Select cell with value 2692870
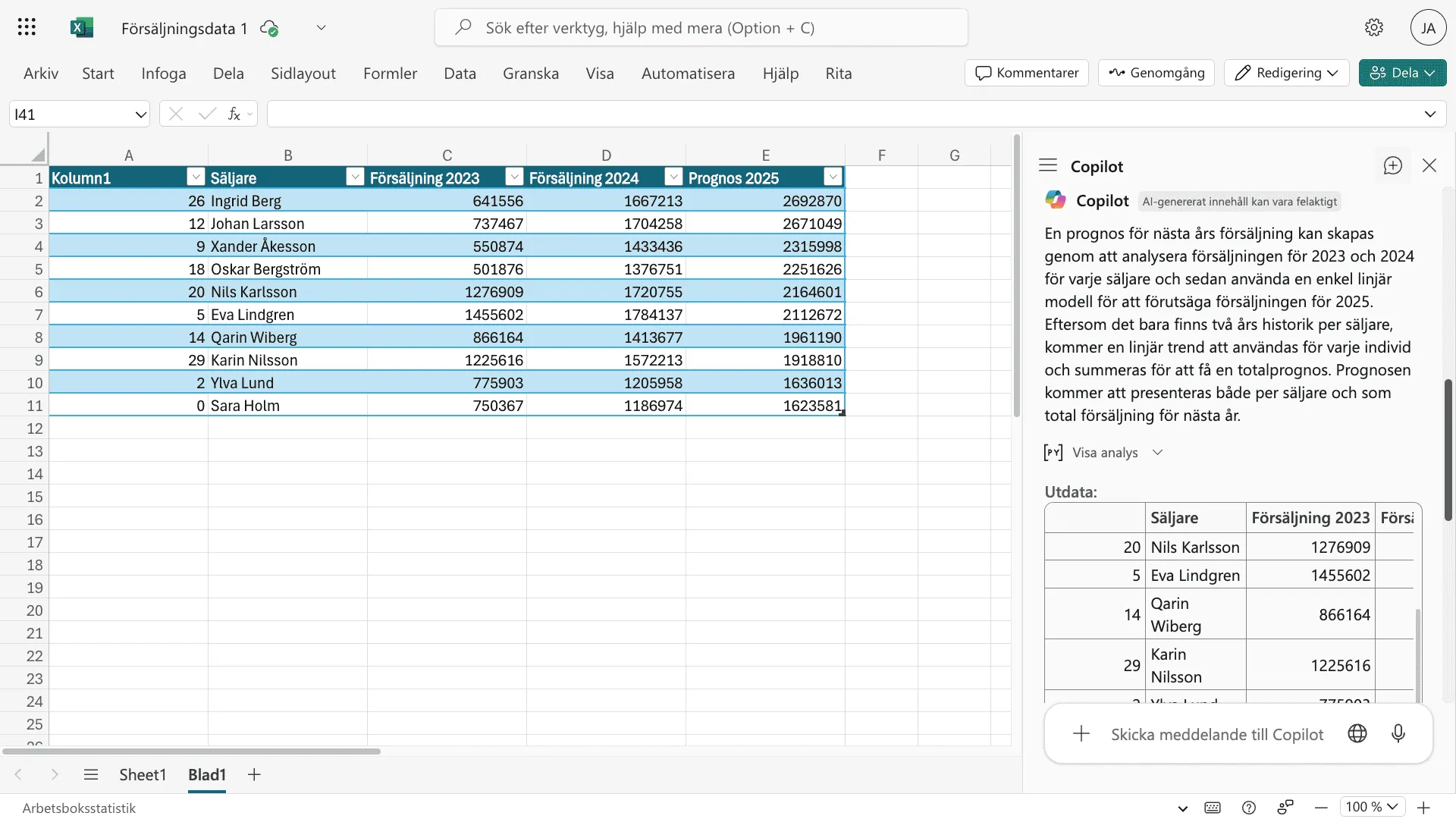 [x=765, y=200]
